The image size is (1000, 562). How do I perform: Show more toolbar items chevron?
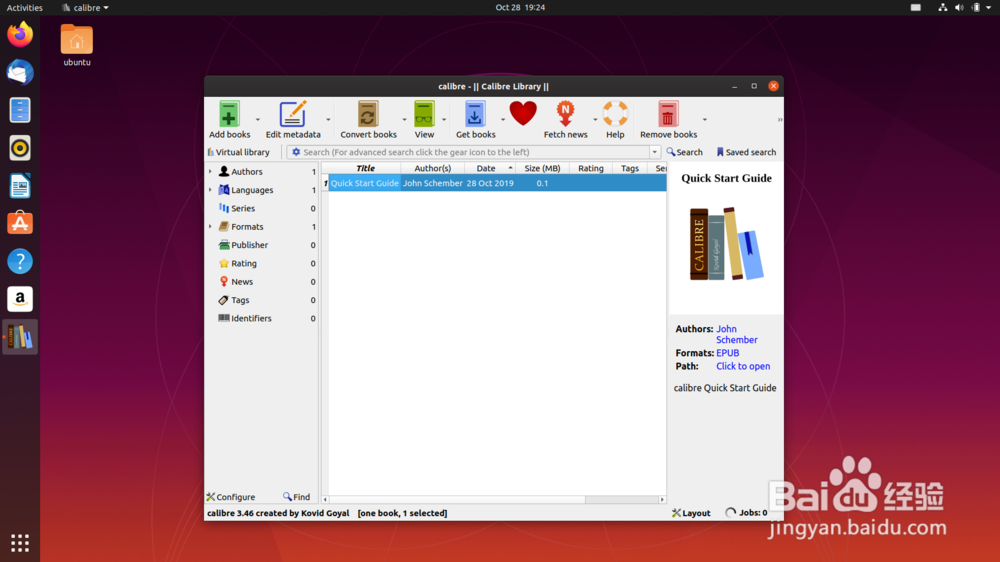[779, 120]
